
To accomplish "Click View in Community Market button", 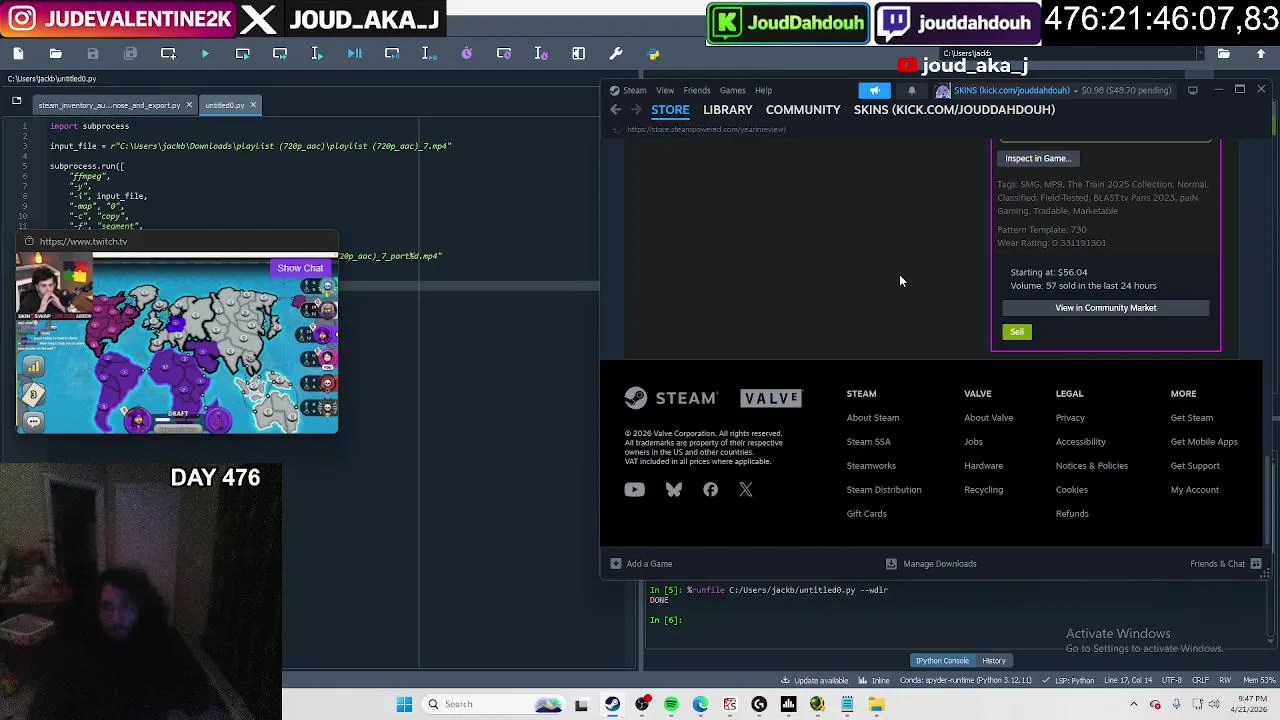I will click(1105, 308).
